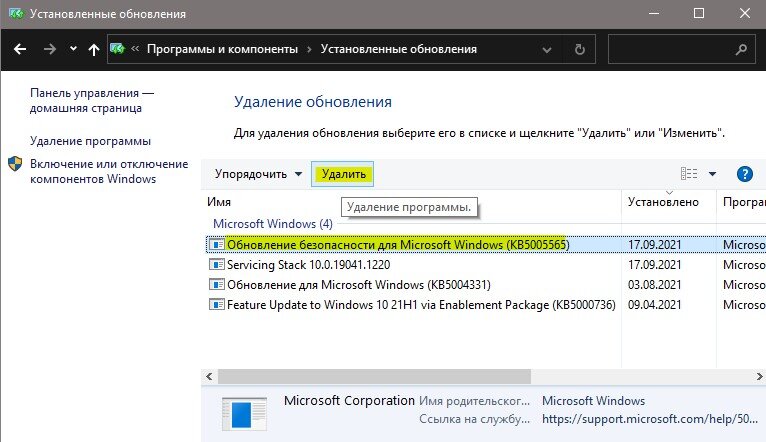Viewport: 766px width, 442px height.
Task: Go up one level with up arrow
Action: 94,49
